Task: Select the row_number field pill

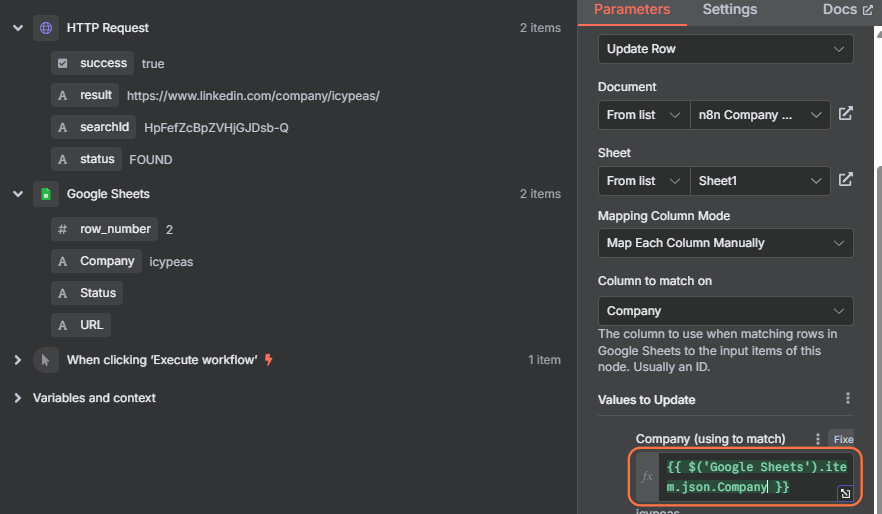Action: [x=105, y=229]
